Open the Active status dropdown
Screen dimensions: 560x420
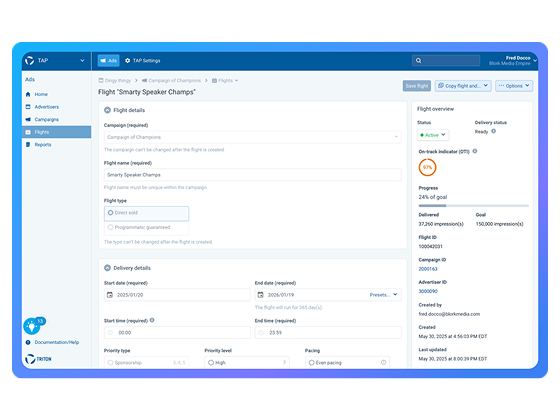pyautogui.click(x=432, y=135)
